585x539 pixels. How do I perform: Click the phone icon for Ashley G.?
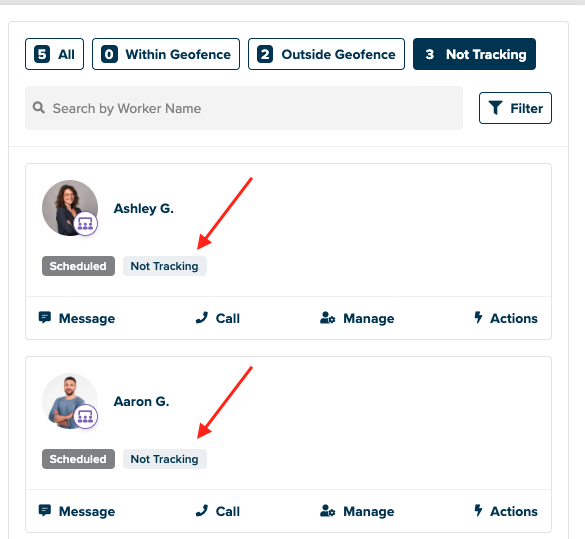click(202, 318)
